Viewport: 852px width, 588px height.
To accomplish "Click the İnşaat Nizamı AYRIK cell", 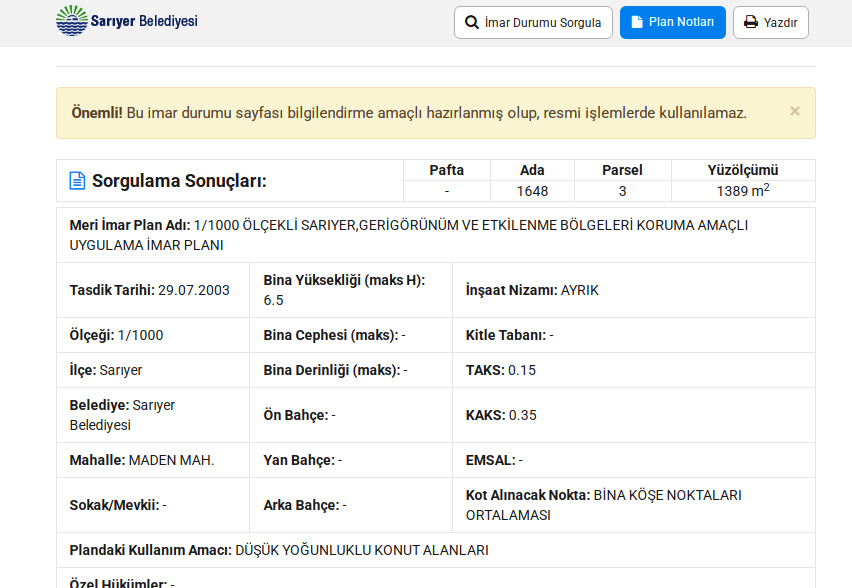I will tap(634, 290).
